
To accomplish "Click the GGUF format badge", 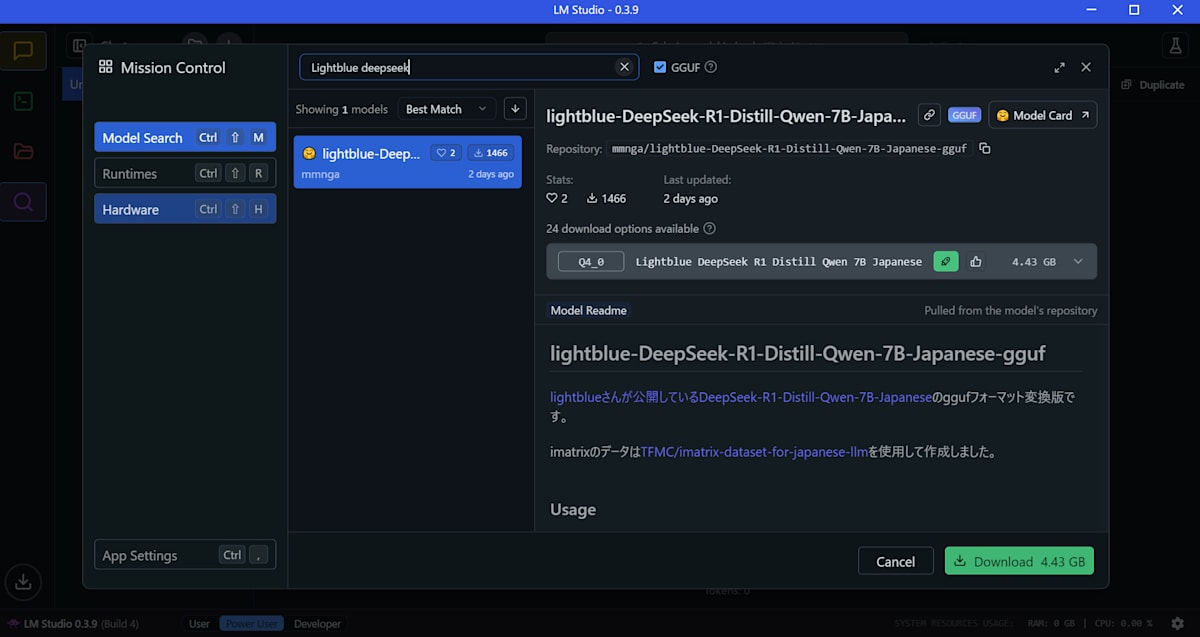I will pyautogui.click(x=965, y=116).
